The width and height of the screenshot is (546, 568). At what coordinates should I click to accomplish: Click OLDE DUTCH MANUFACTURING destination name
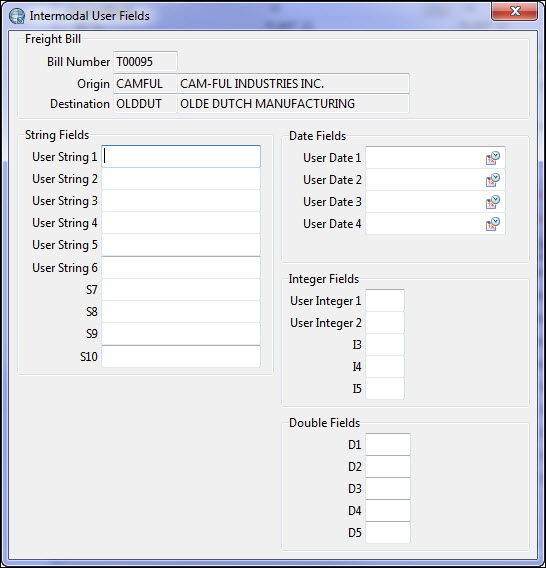coord(293,104)
